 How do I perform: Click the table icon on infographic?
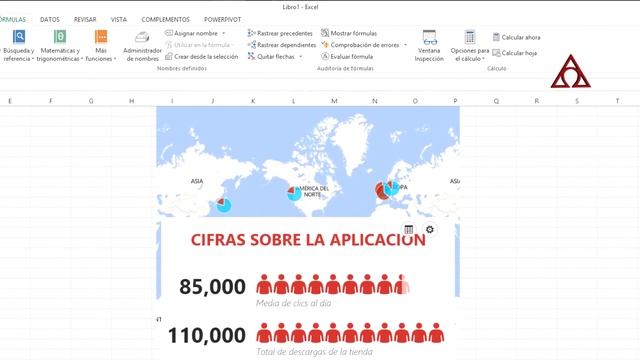[409, 230]
